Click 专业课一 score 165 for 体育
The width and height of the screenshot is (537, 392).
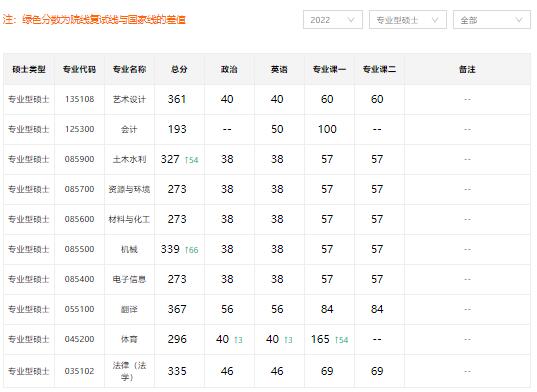coord(320,339)
